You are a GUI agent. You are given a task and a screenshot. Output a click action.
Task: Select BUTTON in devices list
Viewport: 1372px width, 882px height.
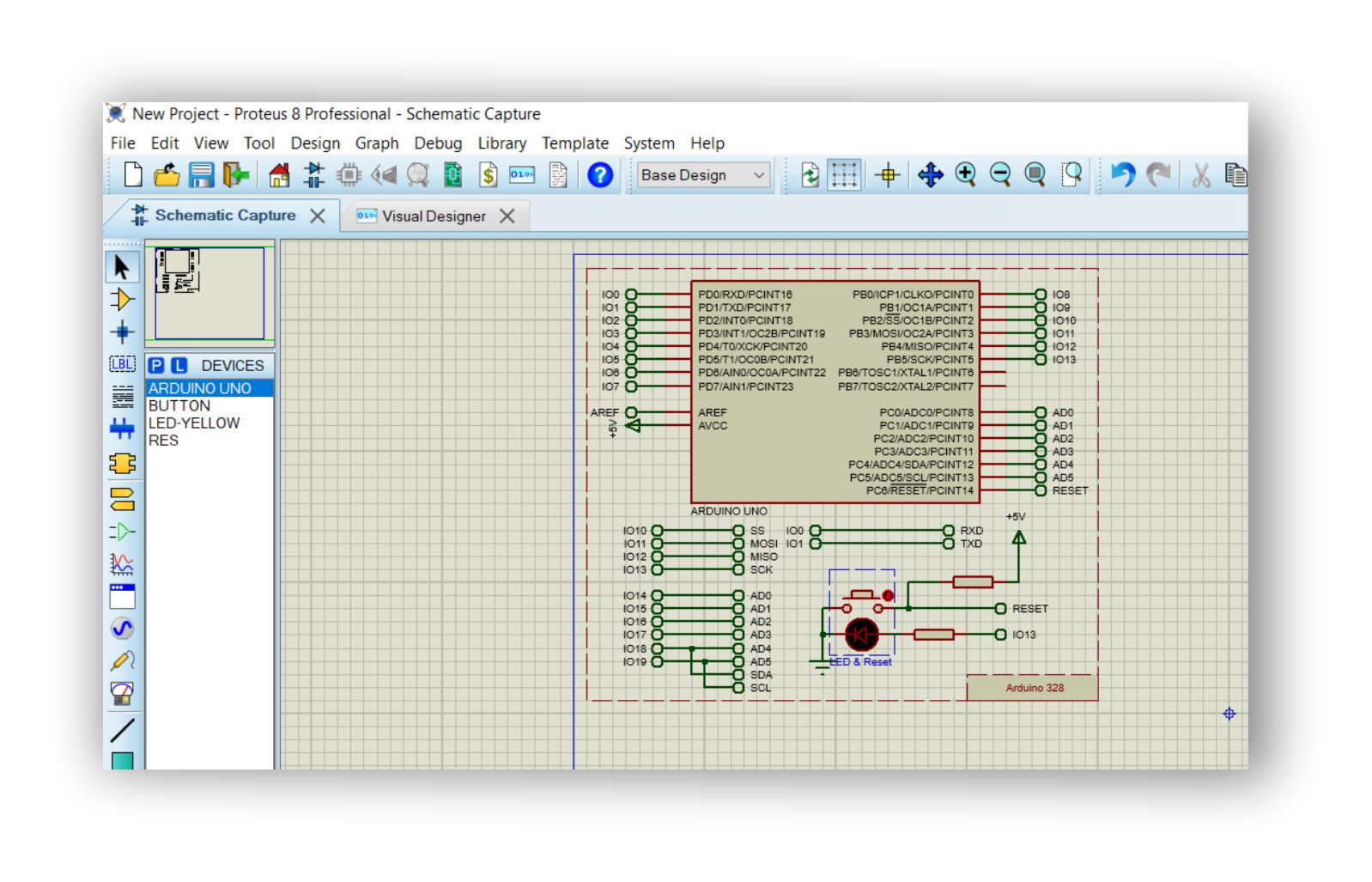point(209,405)
